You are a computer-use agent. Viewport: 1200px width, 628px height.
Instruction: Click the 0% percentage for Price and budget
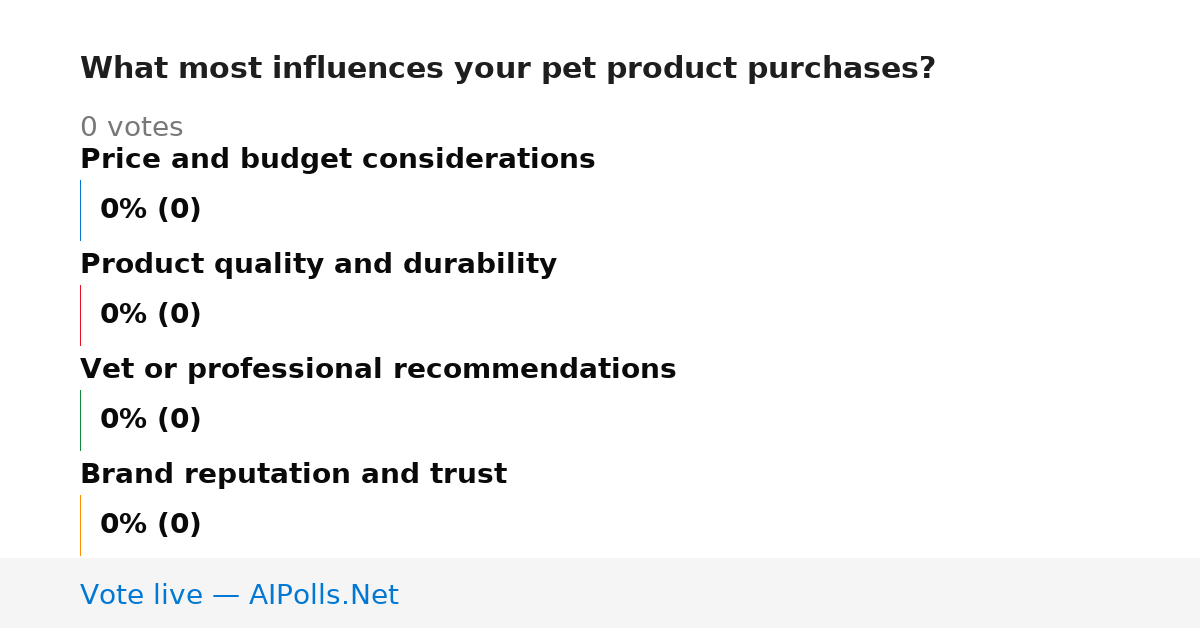[124, 210]
